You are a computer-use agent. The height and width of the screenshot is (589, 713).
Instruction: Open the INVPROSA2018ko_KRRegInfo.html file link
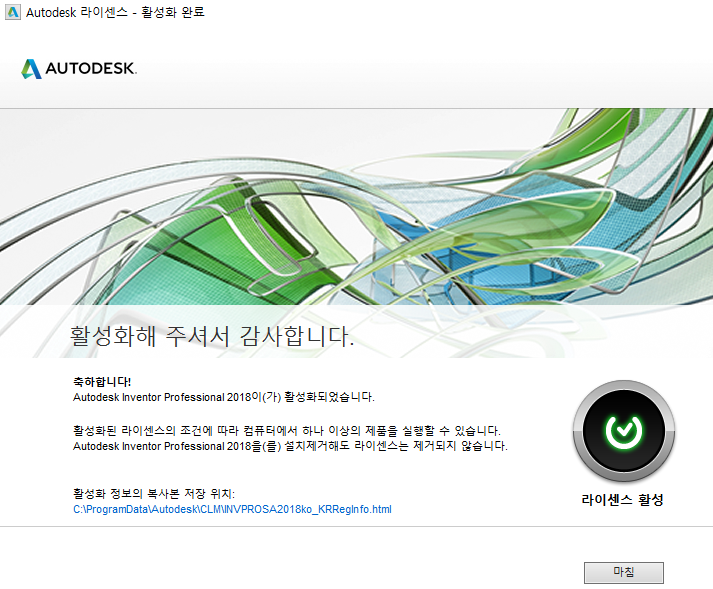(232, 509)
